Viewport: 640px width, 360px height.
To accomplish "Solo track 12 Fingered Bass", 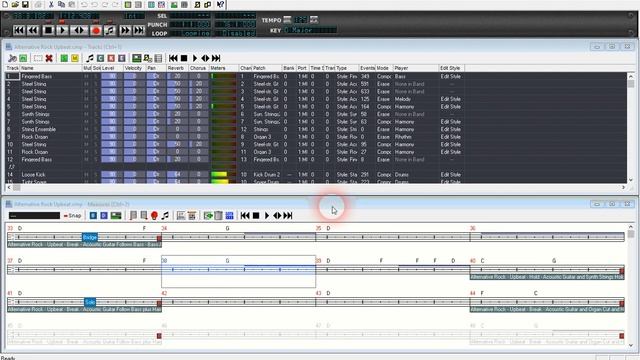I will tap(96, 160).
